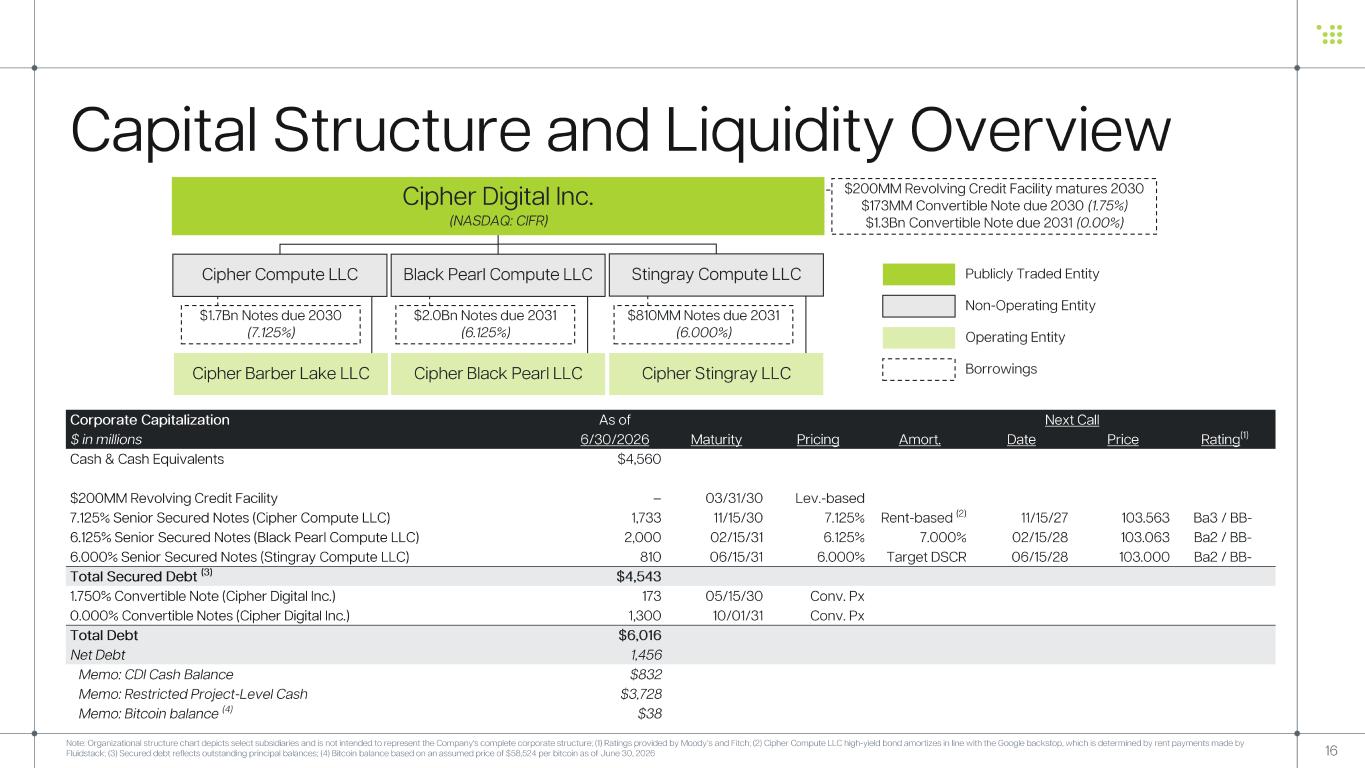Click the "Memo: Bitcoin balance" row label
The width and height of the screenshot is (1365, 768).
[x=155, y=713]
